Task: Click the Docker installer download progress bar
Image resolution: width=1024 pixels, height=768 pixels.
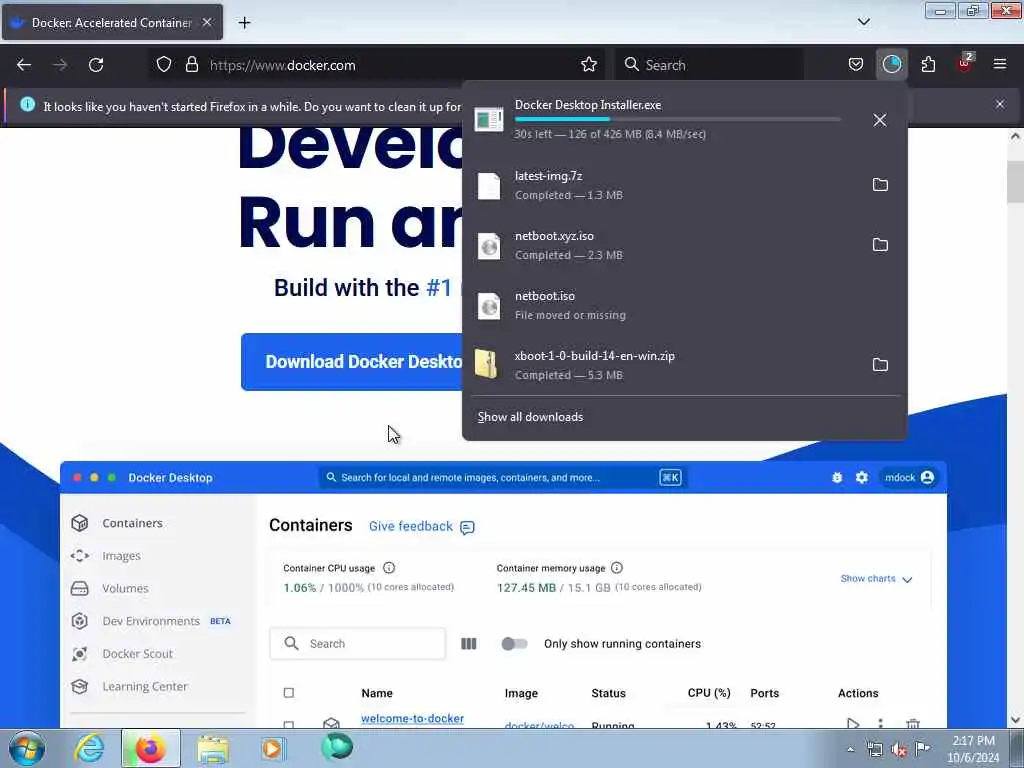Action: click(x=677, y=120)
